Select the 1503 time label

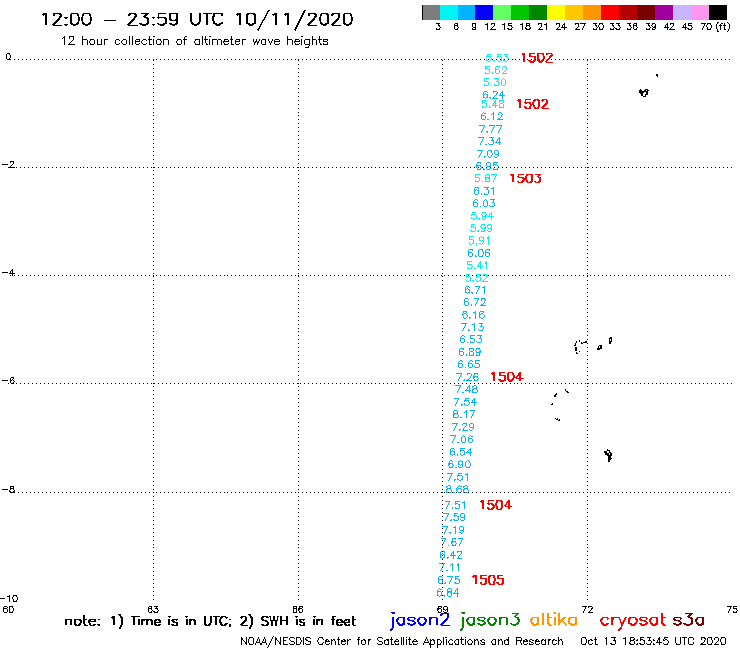point(525,178)
